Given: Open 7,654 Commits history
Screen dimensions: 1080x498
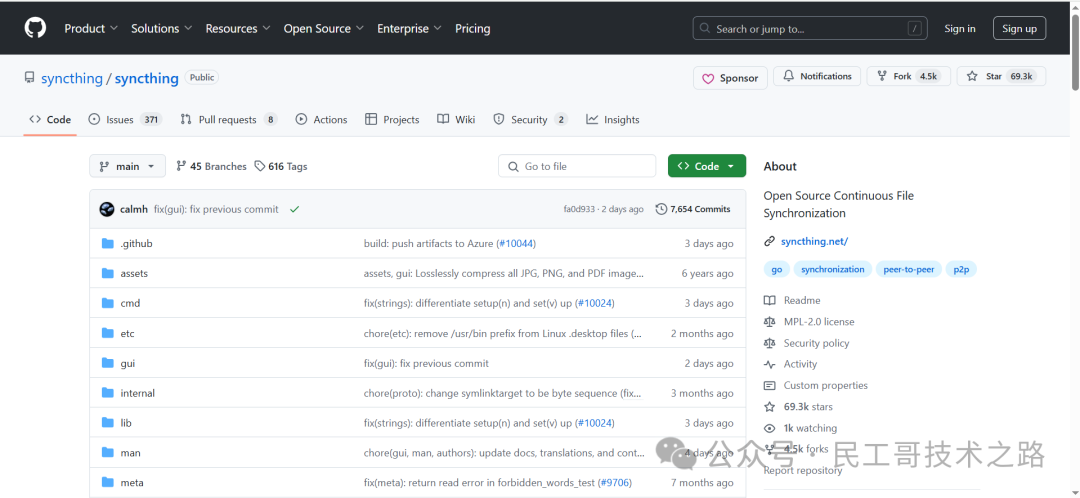Looking at the screenshot, I should coord(693,209).
